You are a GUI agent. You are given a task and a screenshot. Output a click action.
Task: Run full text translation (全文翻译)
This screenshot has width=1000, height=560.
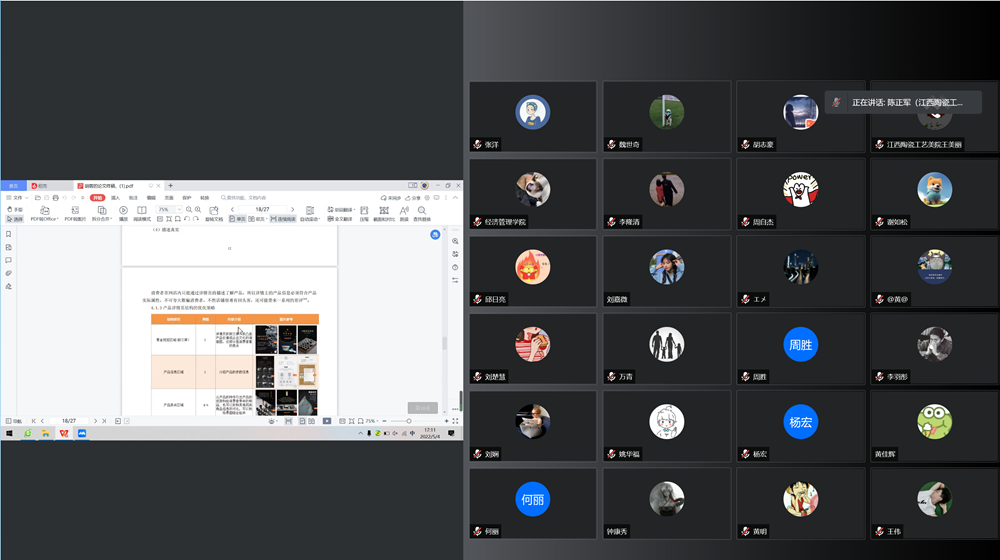pyautogui.click(x=339, y=219)
